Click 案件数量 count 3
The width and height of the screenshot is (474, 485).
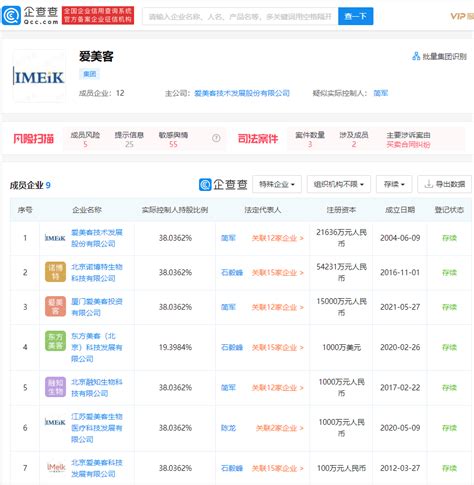coord(310,144)
